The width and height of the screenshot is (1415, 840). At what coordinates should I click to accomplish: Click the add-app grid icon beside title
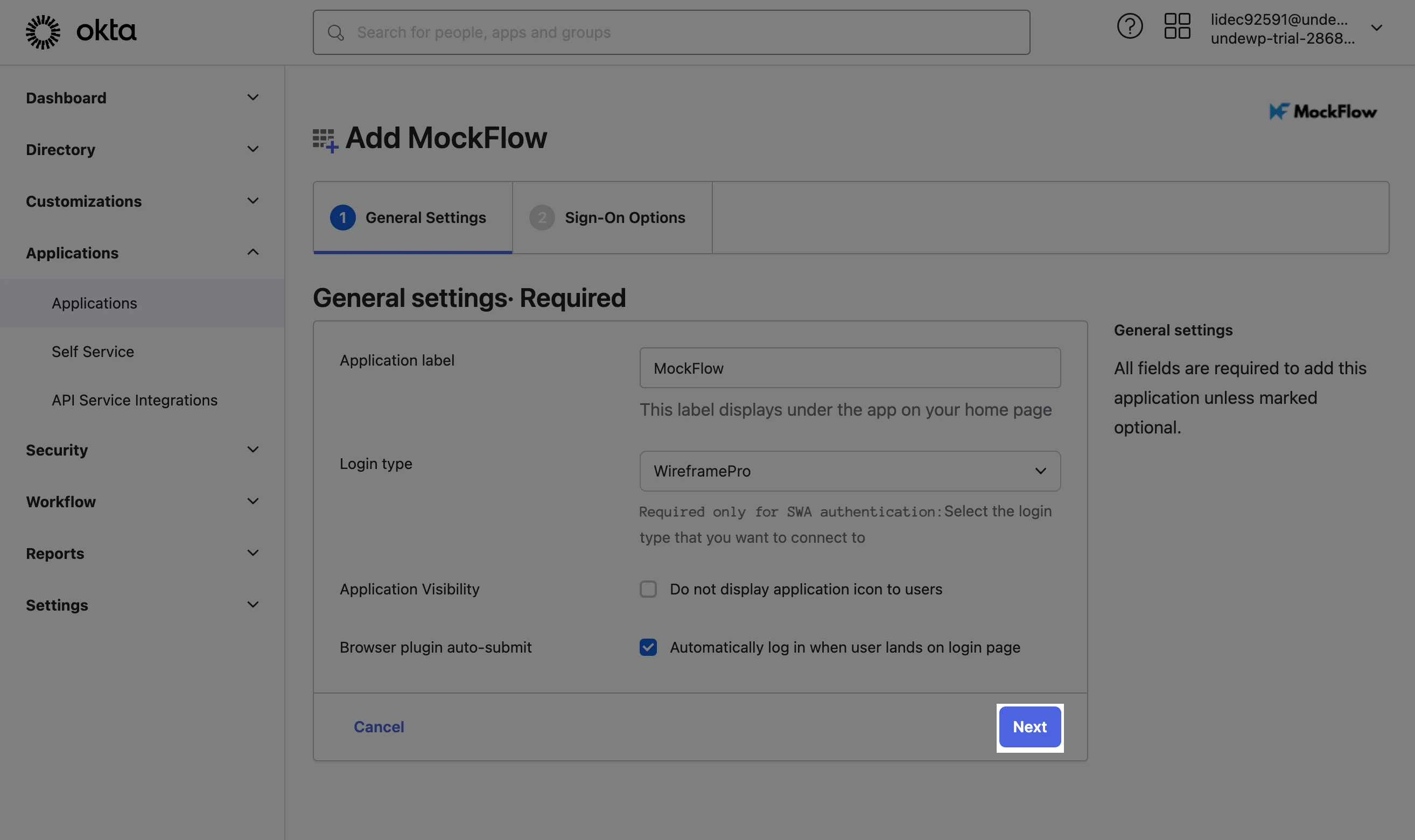[325, 141]
